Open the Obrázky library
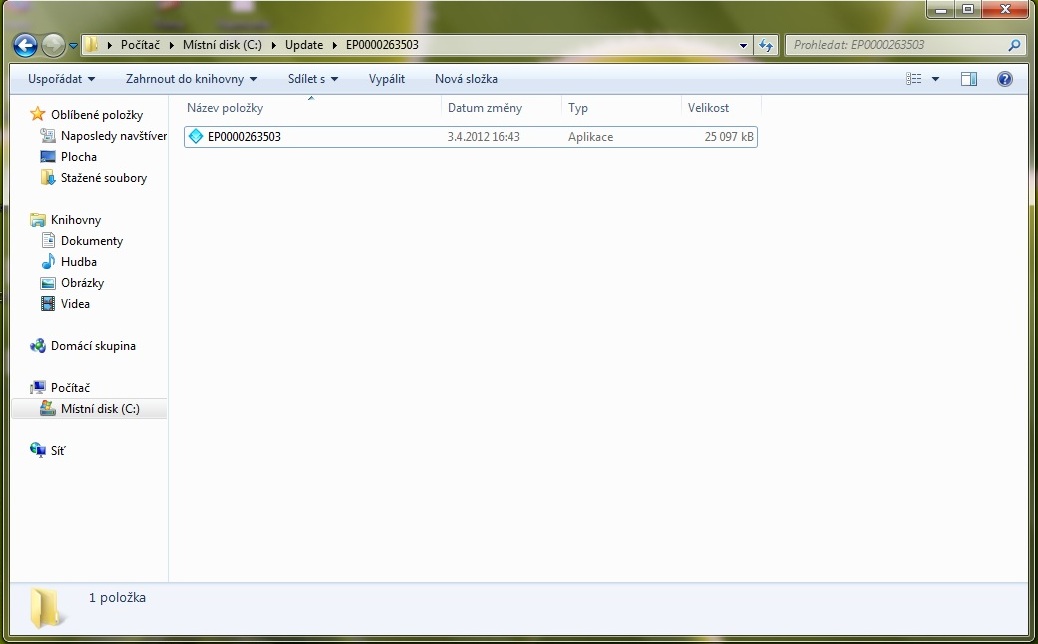 (x=83, y=283)
